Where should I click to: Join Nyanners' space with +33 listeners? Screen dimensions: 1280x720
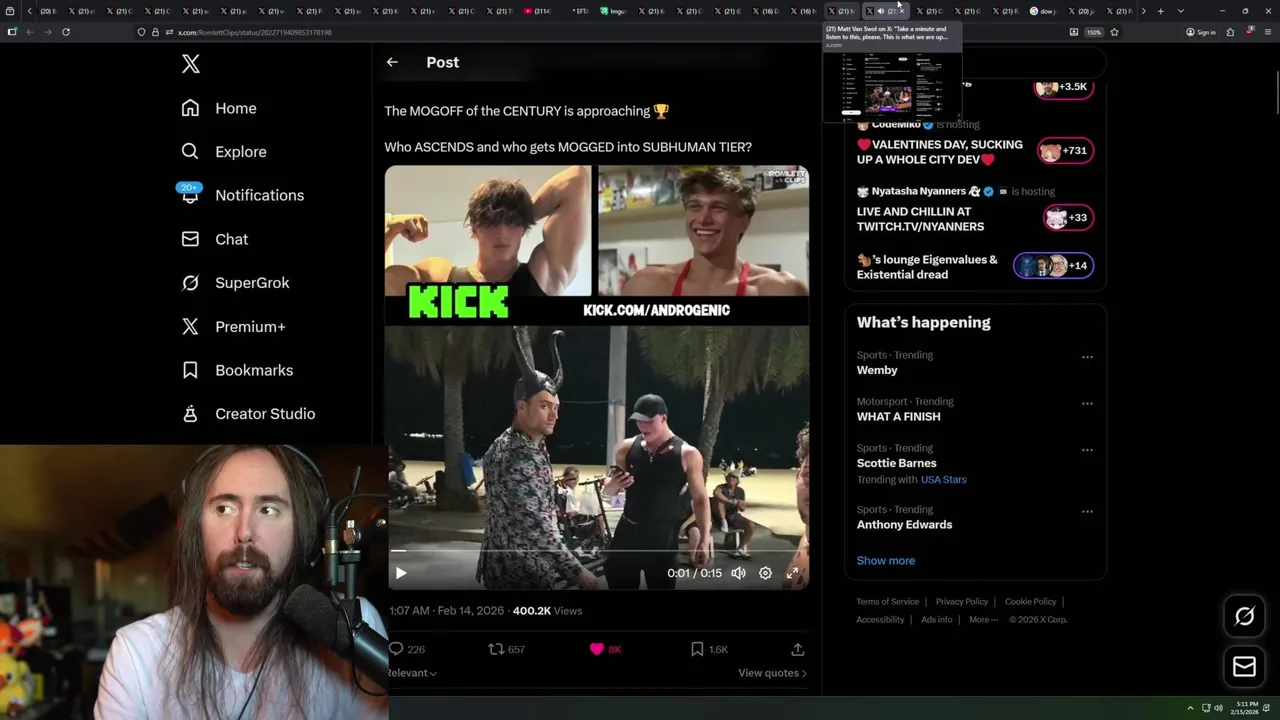pyautogui.click(x=1068, y=217)
